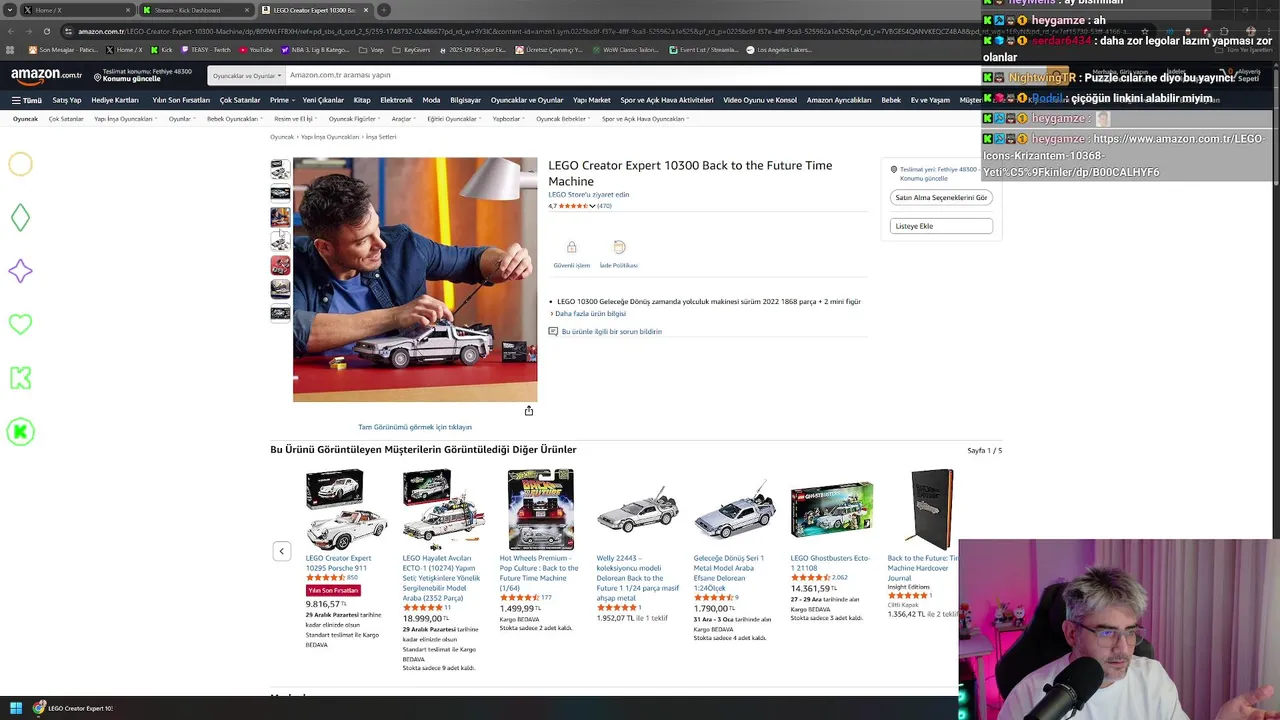Open the Hot Wheels Premium Pop Culture listing
Image resolution: width=1280 pixels, height=720 pixels.
539,573
